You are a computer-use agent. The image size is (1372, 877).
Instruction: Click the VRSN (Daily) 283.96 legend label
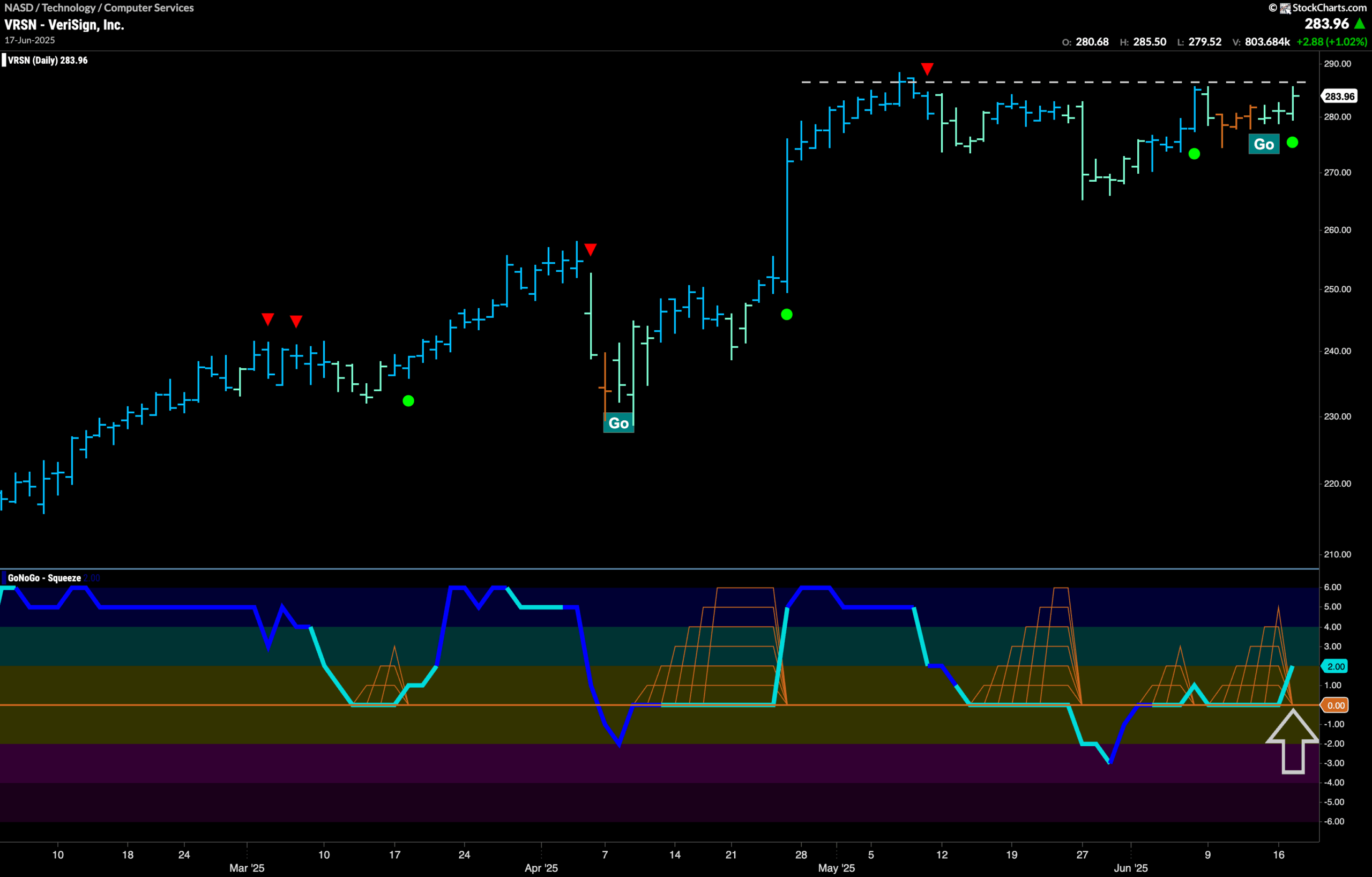[x=47, y=61]
